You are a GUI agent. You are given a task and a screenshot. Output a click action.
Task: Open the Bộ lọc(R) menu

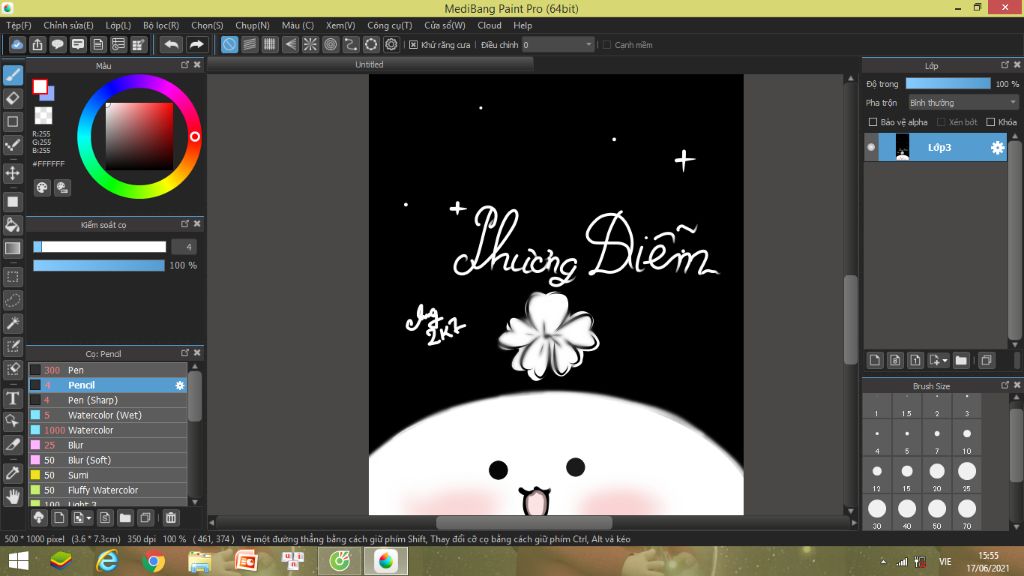pos(161,25)
